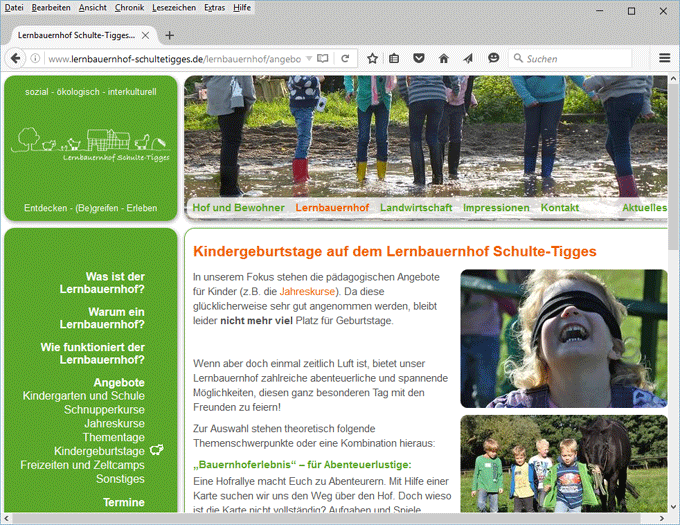
Task: Open the Datei menu
Action: [x=14, y=7]
